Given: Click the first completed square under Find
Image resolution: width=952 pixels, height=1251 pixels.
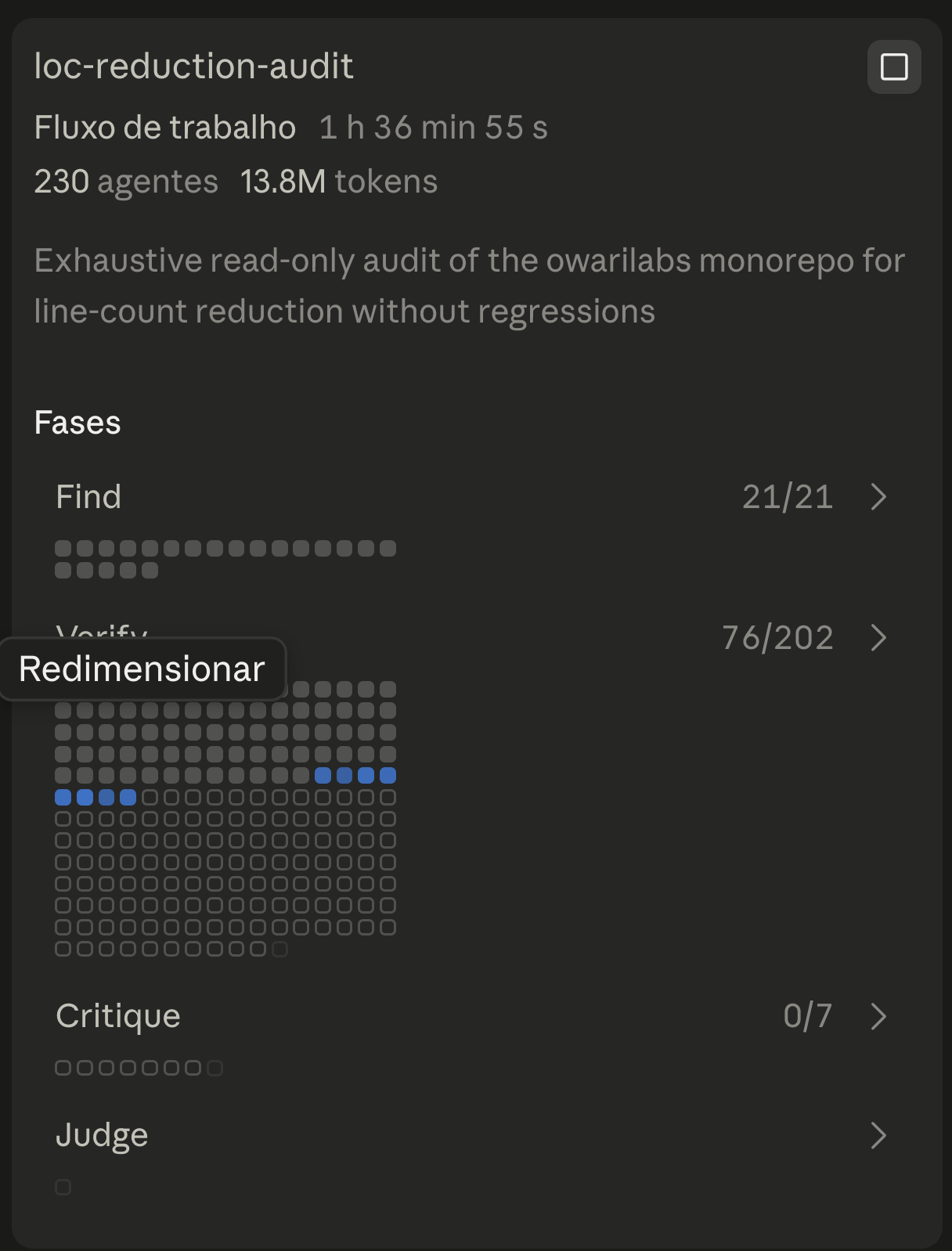Looking at the screenshot, I should coord(63,549).
